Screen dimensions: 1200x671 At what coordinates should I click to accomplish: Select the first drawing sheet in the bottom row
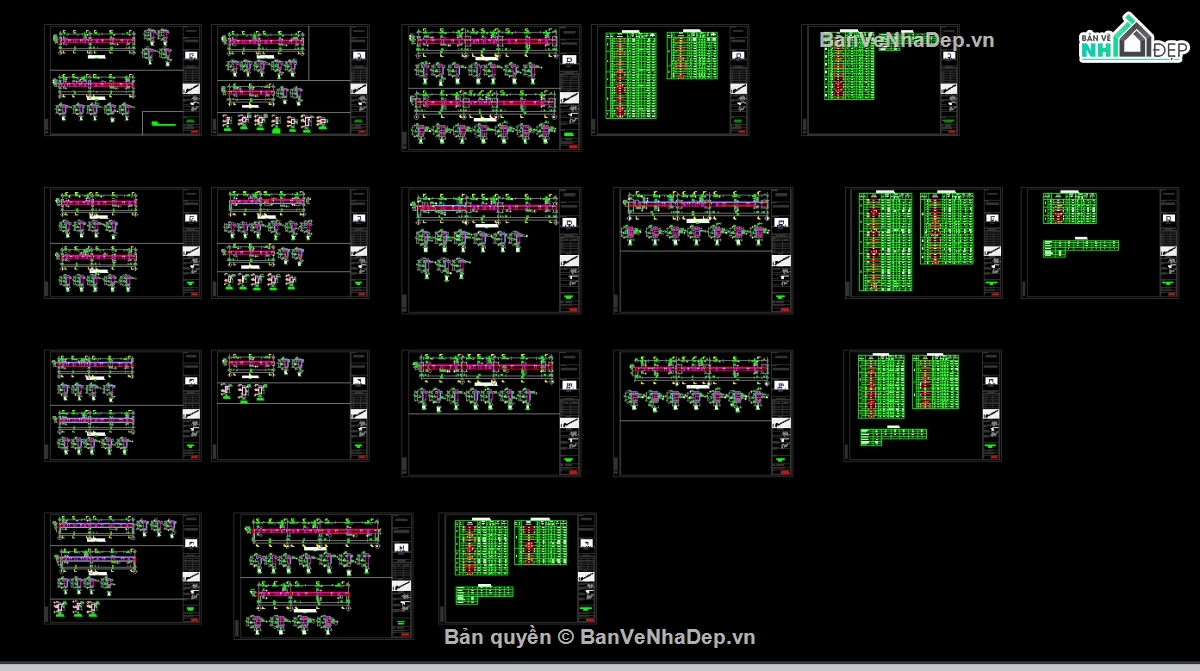[123, 568]
